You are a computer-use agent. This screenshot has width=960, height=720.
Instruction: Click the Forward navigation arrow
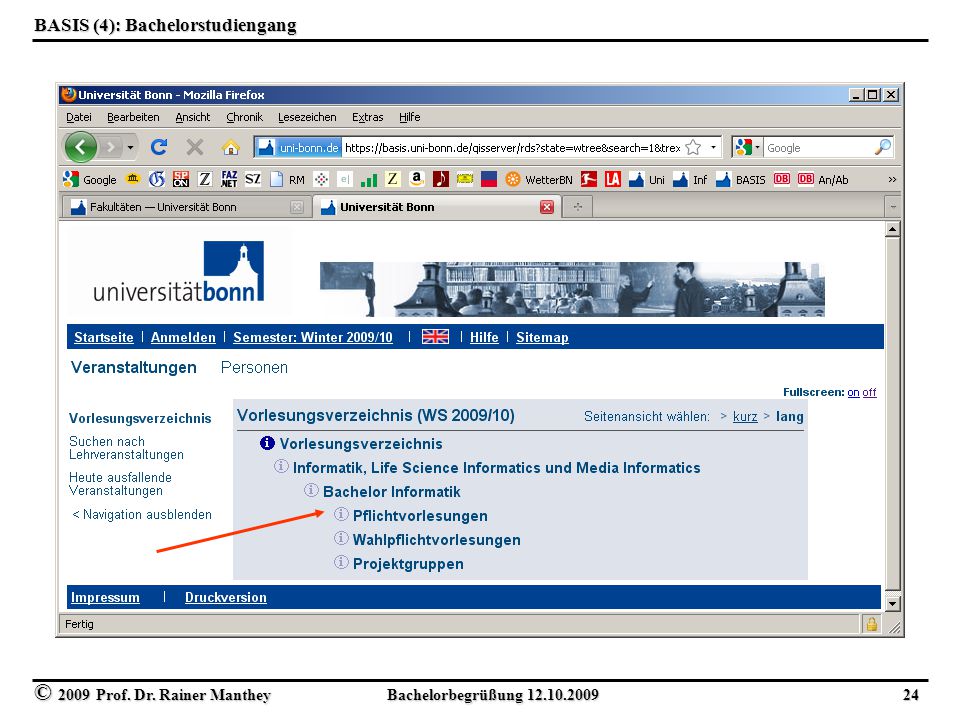(x=111, y=148)
